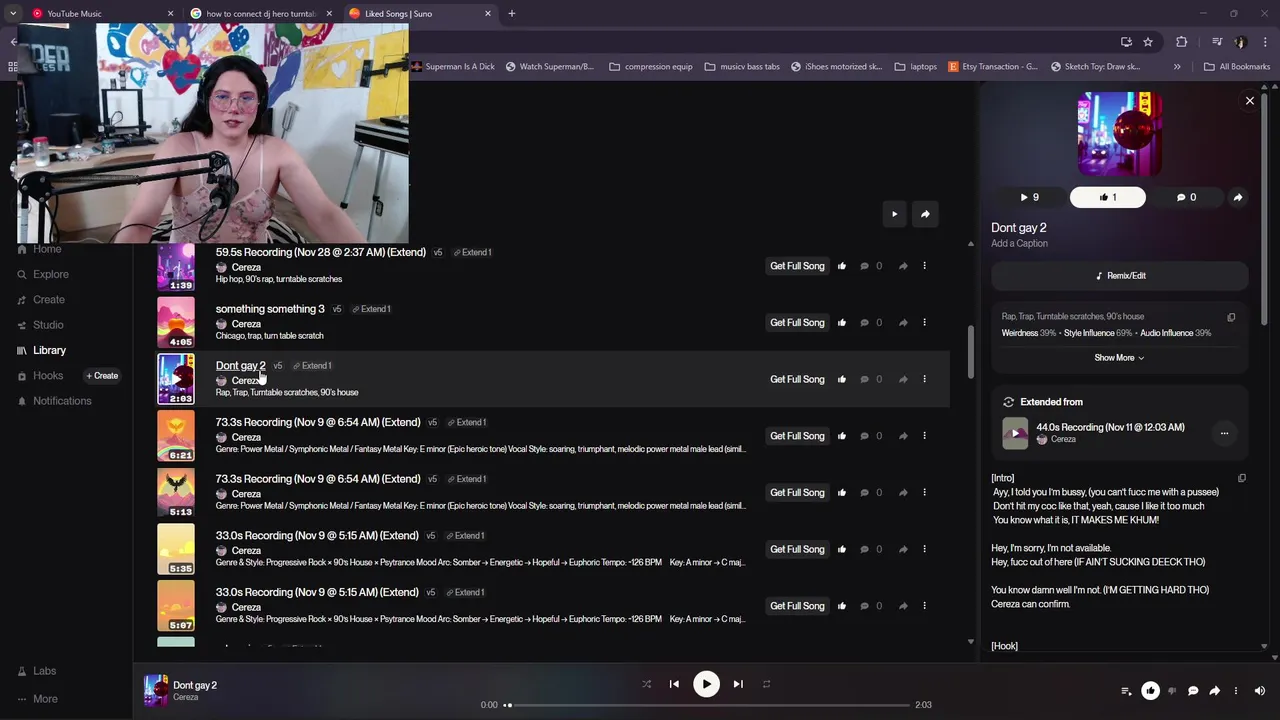Open the All Bookmarks folder
This screenshot has width=1280, height=720.
(1237, 67)
